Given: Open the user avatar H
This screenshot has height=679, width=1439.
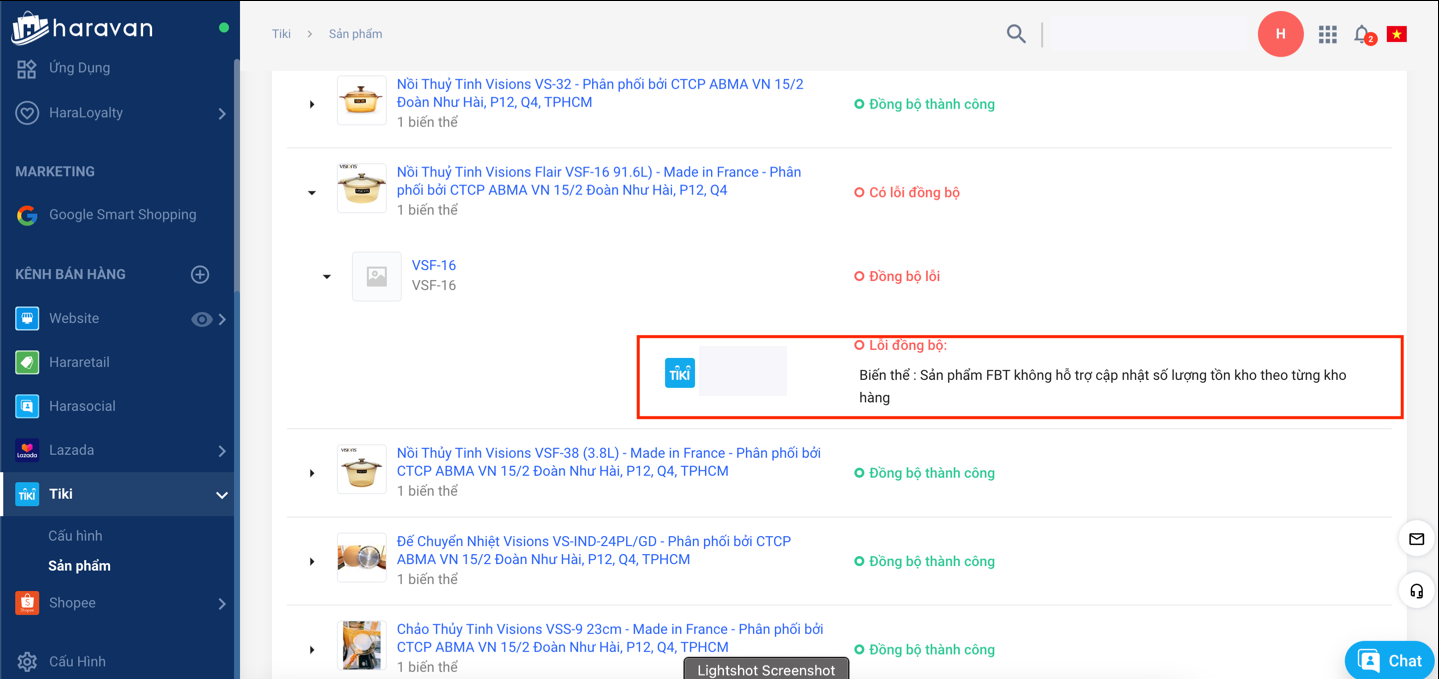Looking at the screenshot, I should [x=1281, y=34].
